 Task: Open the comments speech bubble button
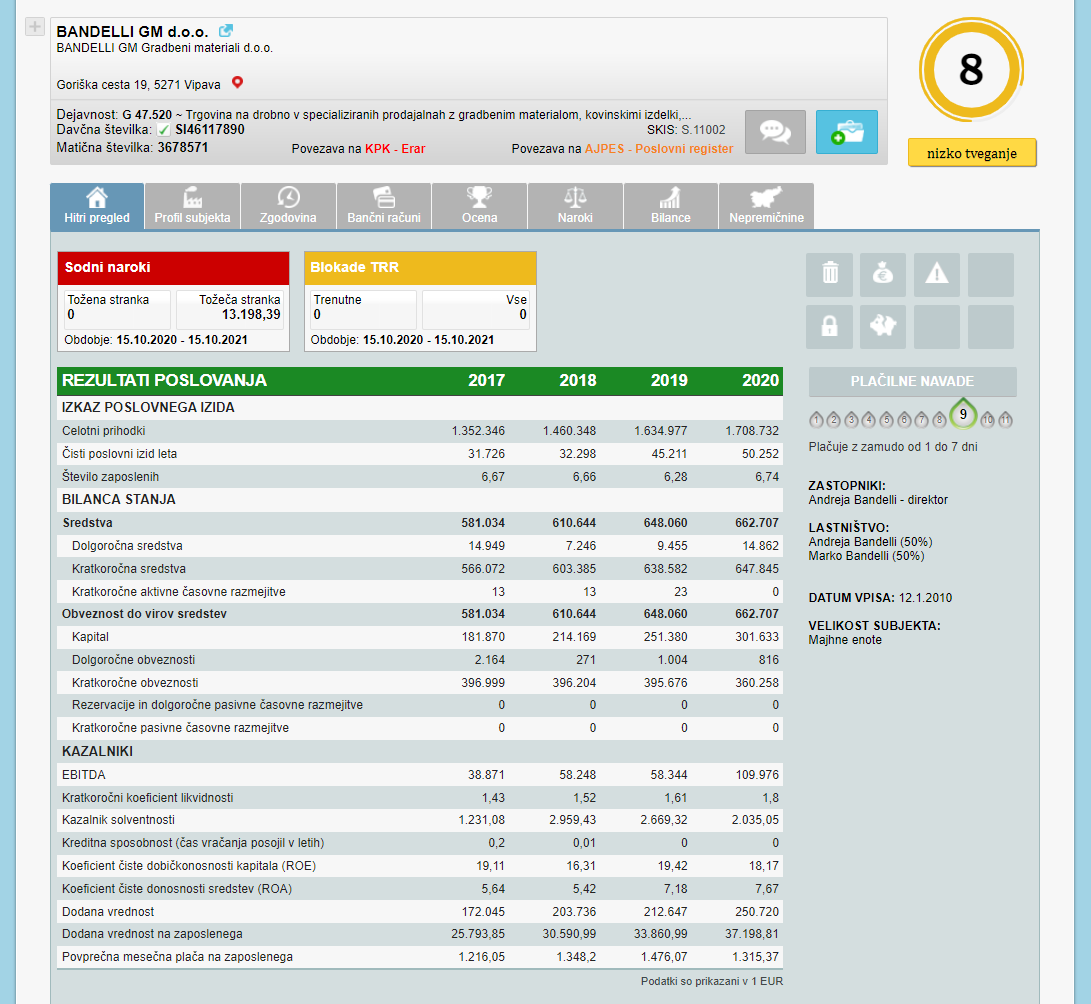[775, 132]
